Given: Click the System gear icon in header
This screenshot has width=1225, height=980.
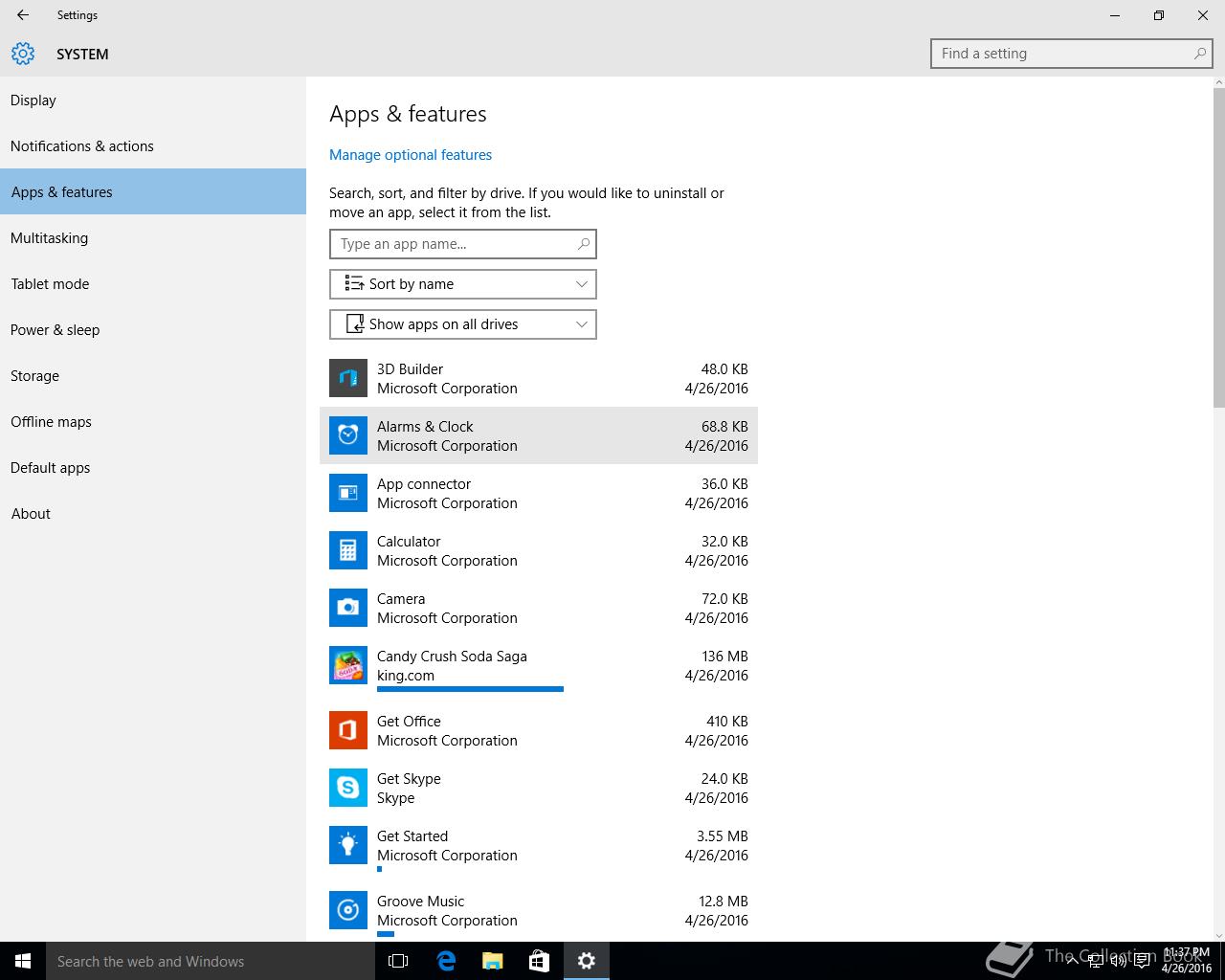Looking at the screenshot, I should (x=23, y=54).
